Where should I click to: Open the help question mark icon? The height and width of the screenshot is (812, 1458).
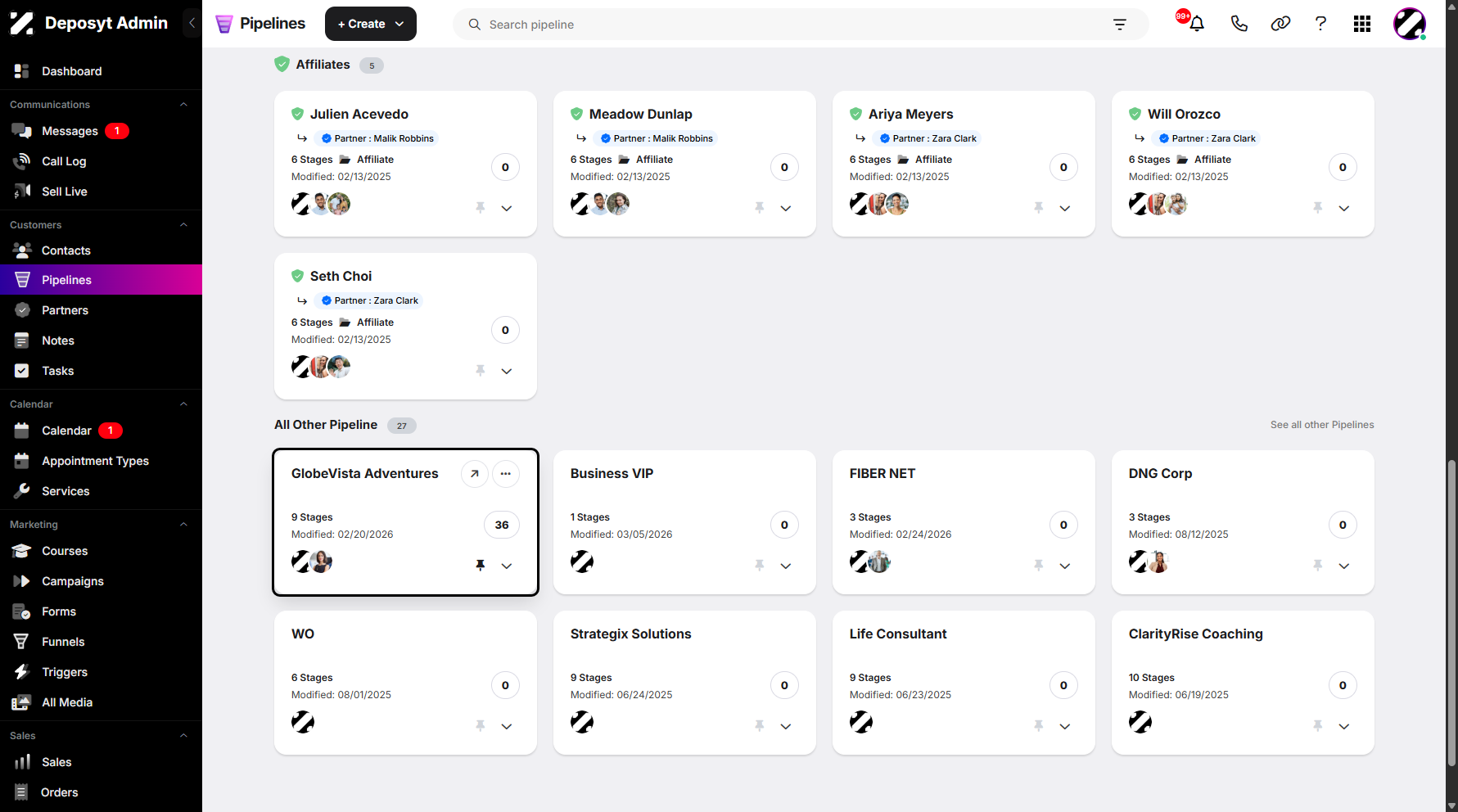click(1320, 24)
